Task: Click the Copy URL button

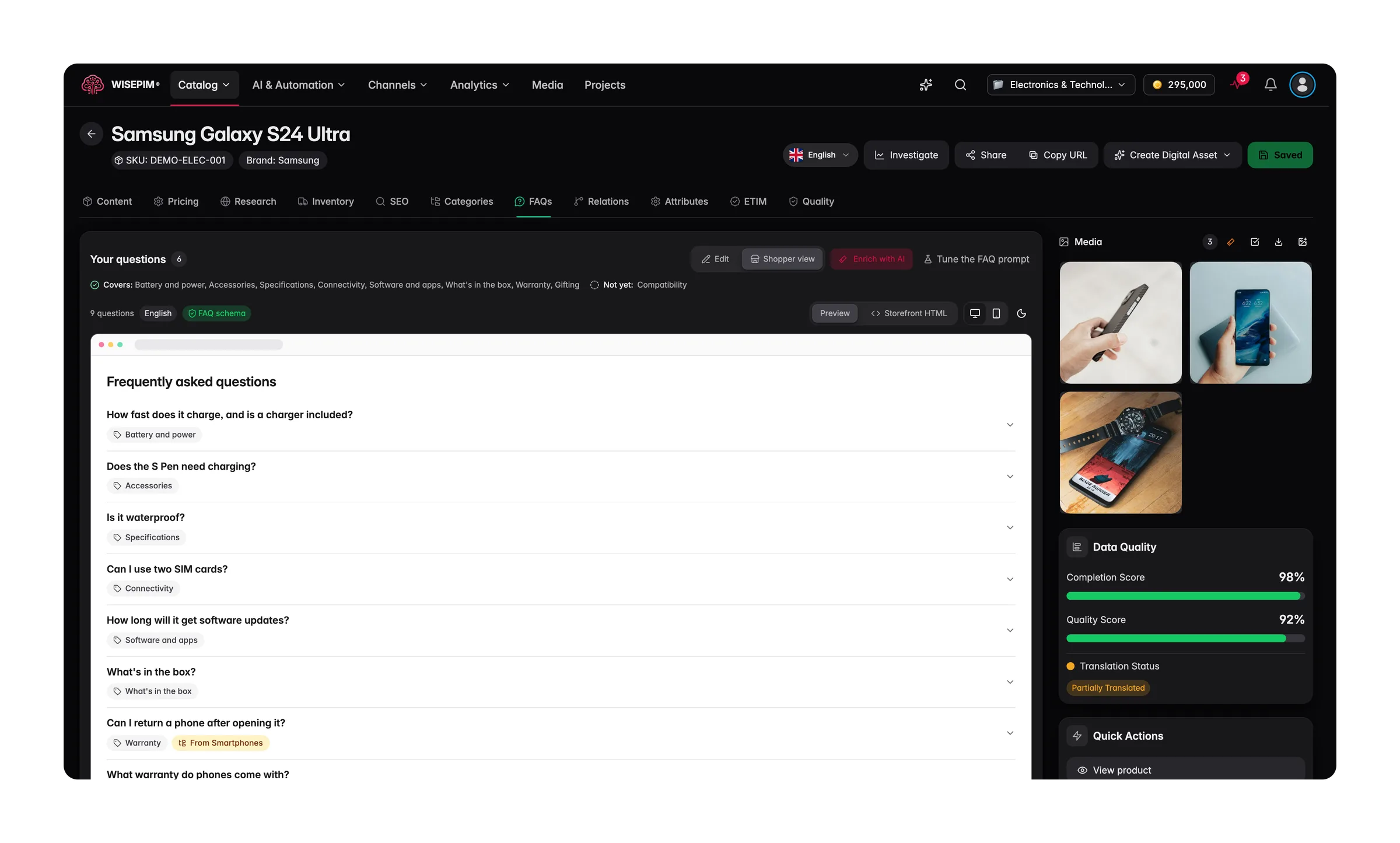Action: click(x=1058, y=155)
